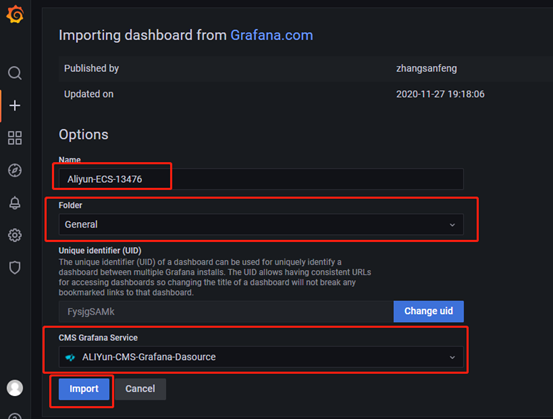Click the help question mark icon
Screen dimensions: 553x419
tap(15, 415)
